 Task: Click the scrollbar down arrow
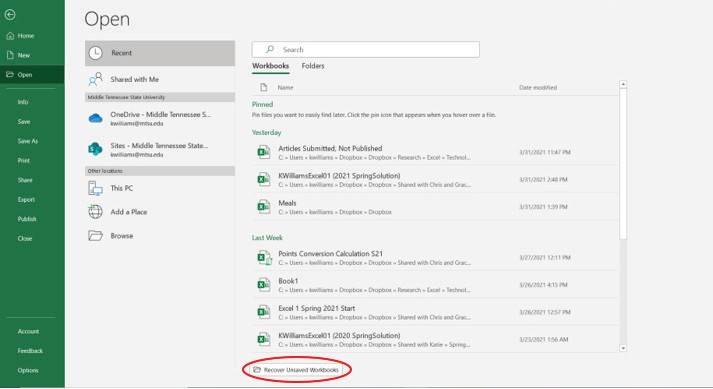point(623,348)
